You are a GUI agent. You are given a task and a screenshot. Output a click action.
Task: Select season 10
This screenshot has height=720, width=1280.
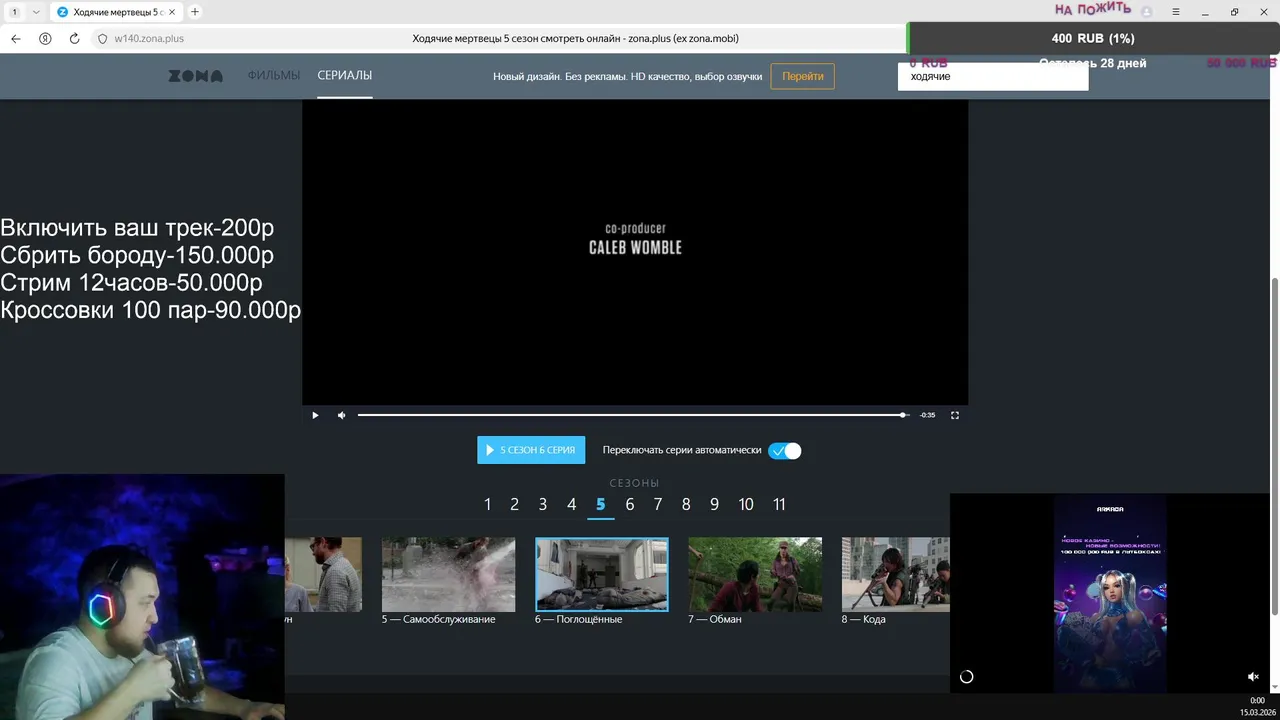(x=746, y=505)
